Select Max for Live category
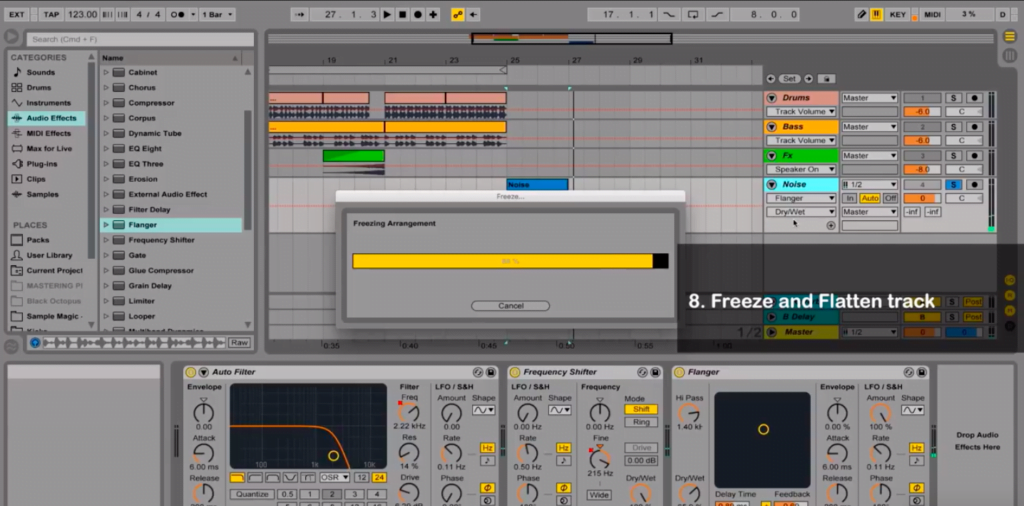 pyautogui.click(x=49, y=149)
